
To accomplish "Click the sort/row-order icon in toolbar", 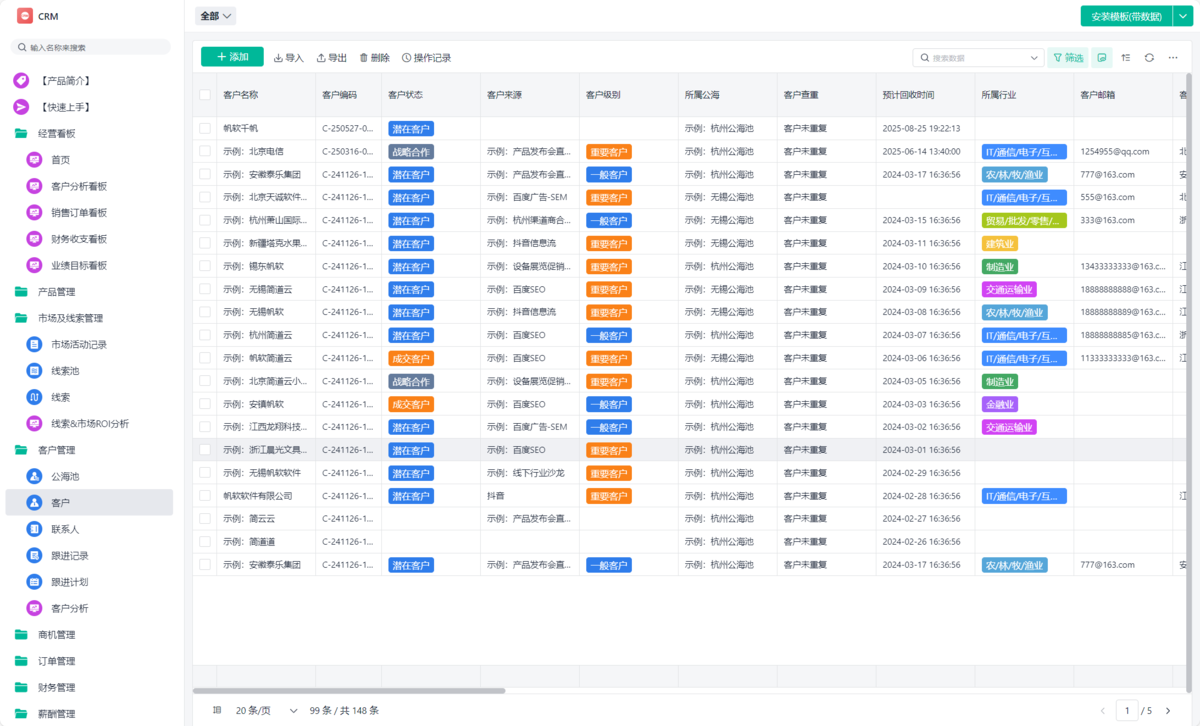I will click(x=1126, y=58).
